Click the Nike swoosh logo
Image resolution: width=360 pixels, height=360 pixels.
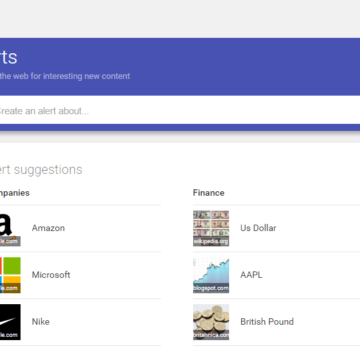point(10,322)
